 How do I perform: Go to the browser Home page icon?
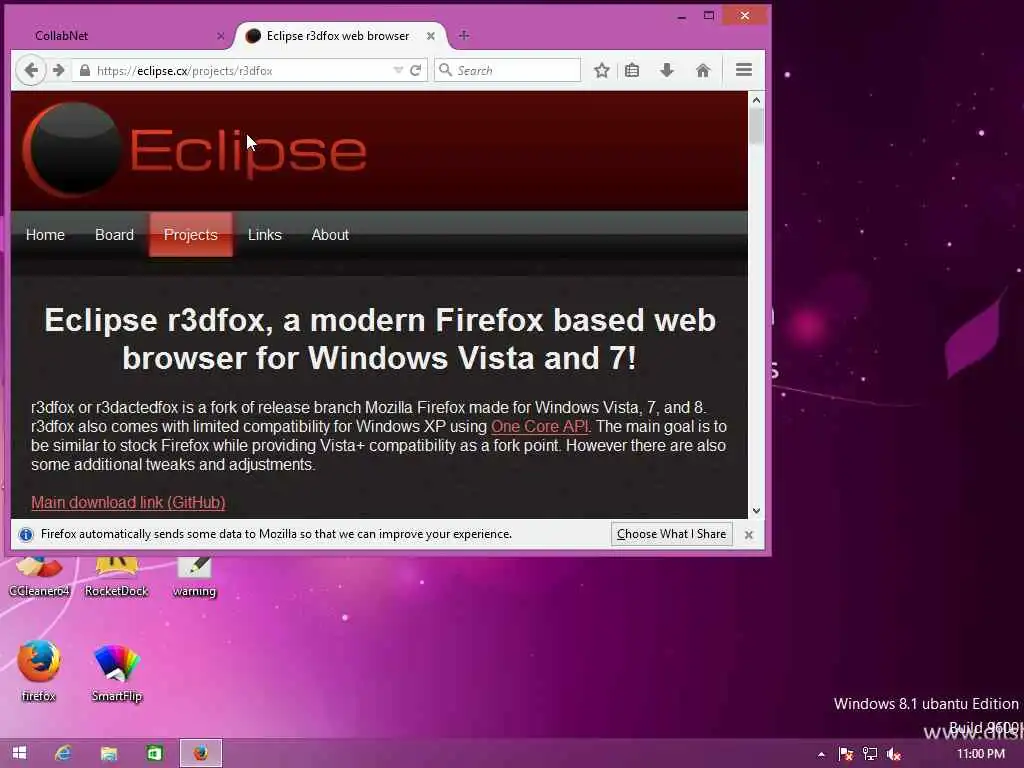click(x=703, y=70)
